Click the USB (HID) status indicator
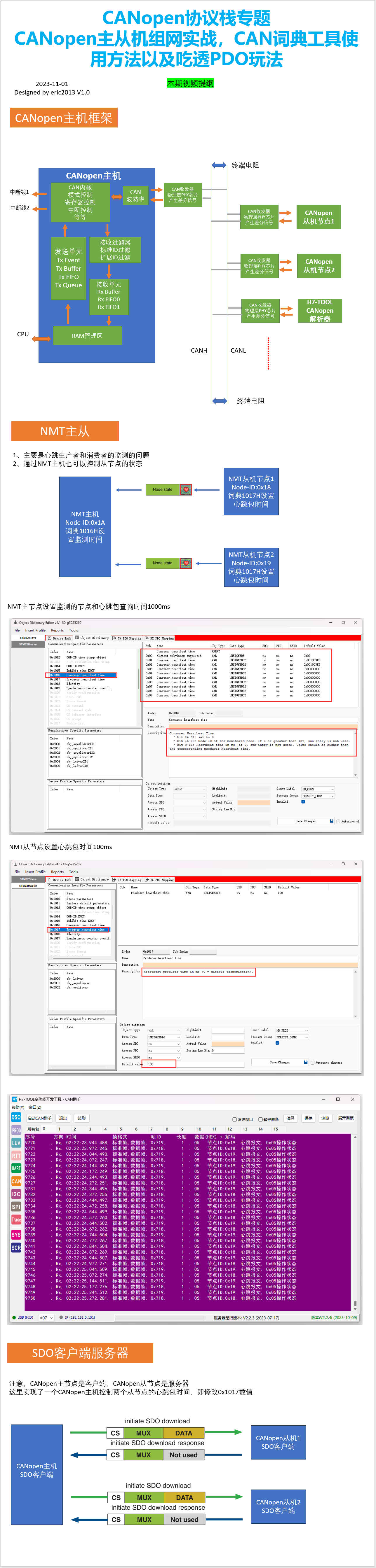Viewport: 376px width, 1568px height. (23, 1318)
